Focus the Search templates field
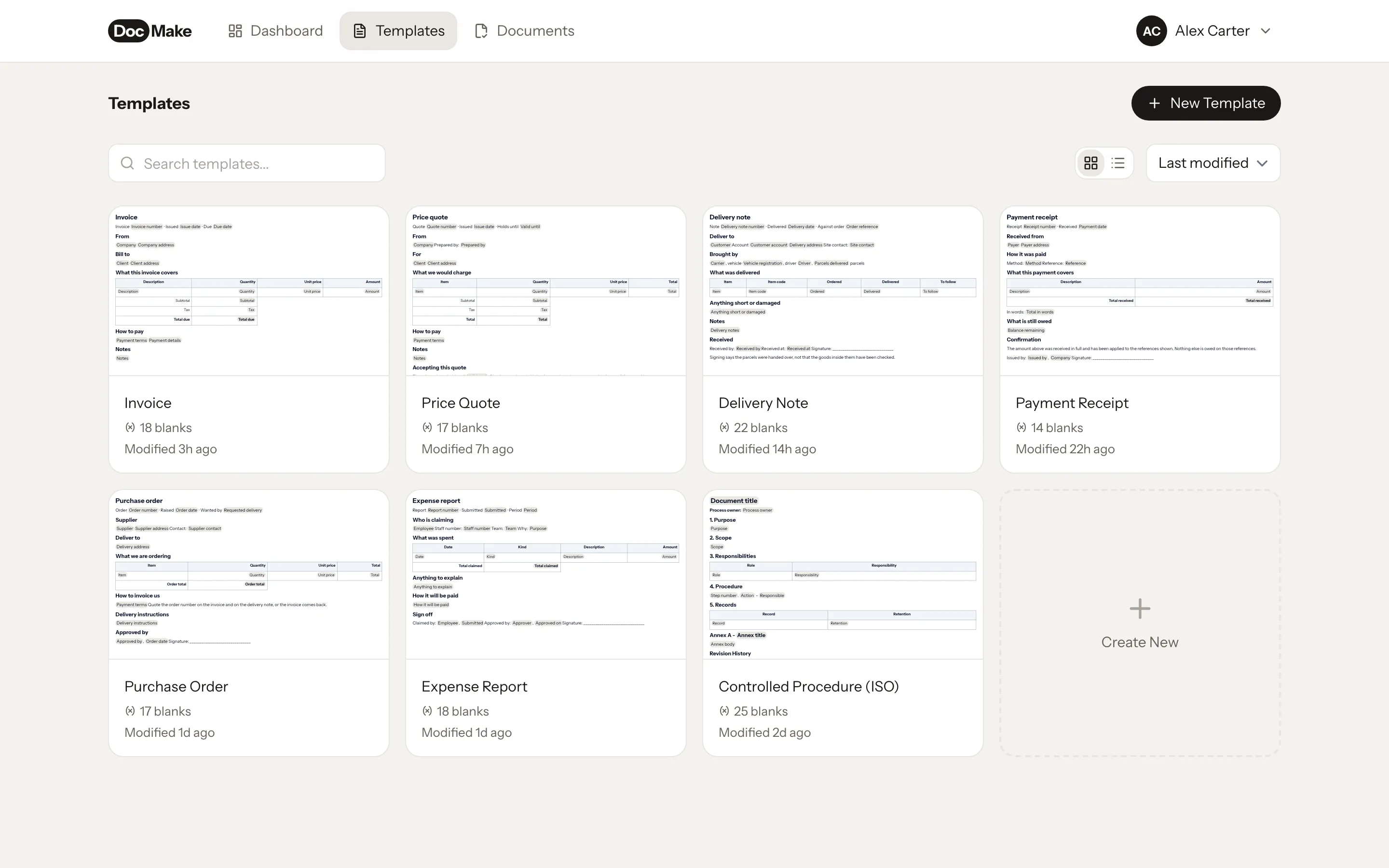This screenshot has width=1389, height=868. pos(247,163)
